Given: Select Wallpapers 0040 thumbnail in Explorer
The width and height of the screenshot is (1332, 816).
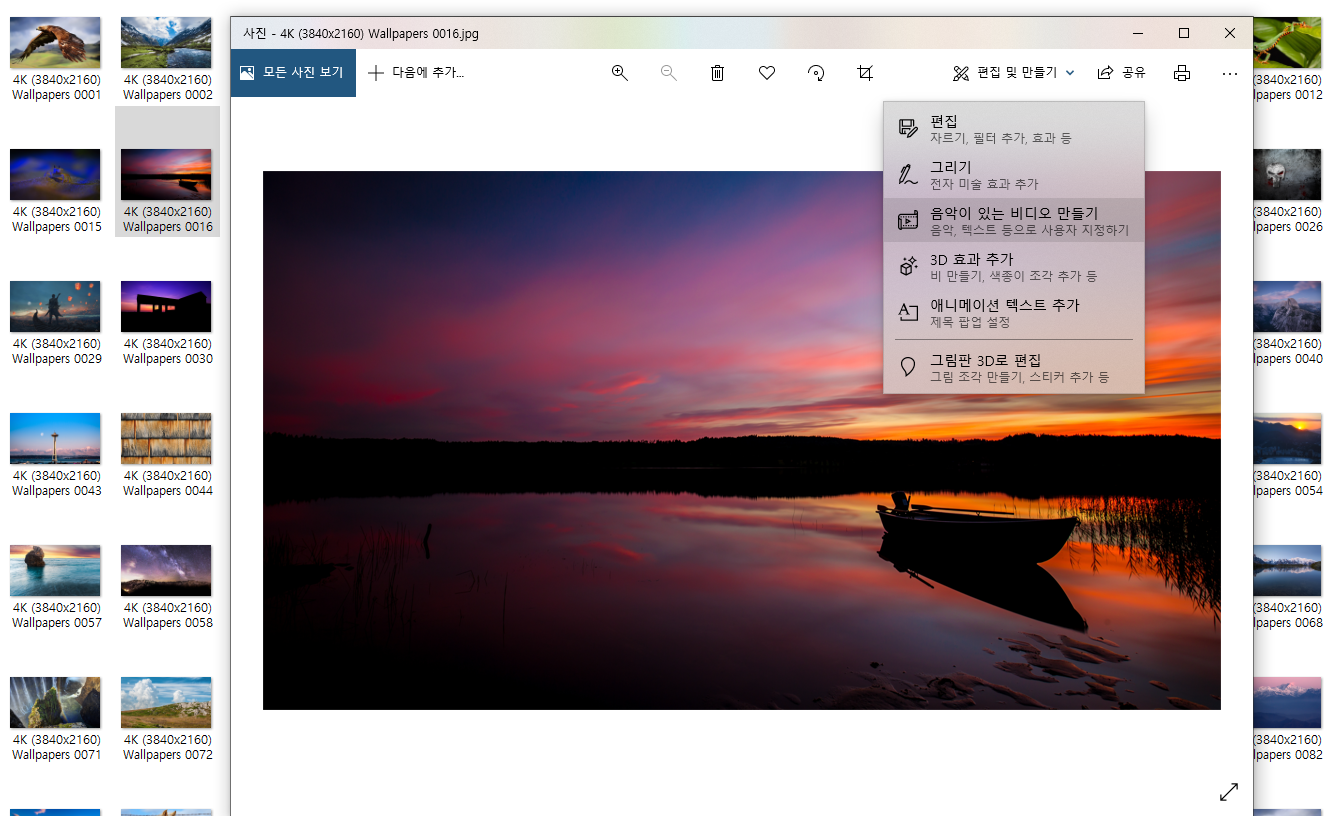Looking at the screenshot, I should (x=1288, y=306).
